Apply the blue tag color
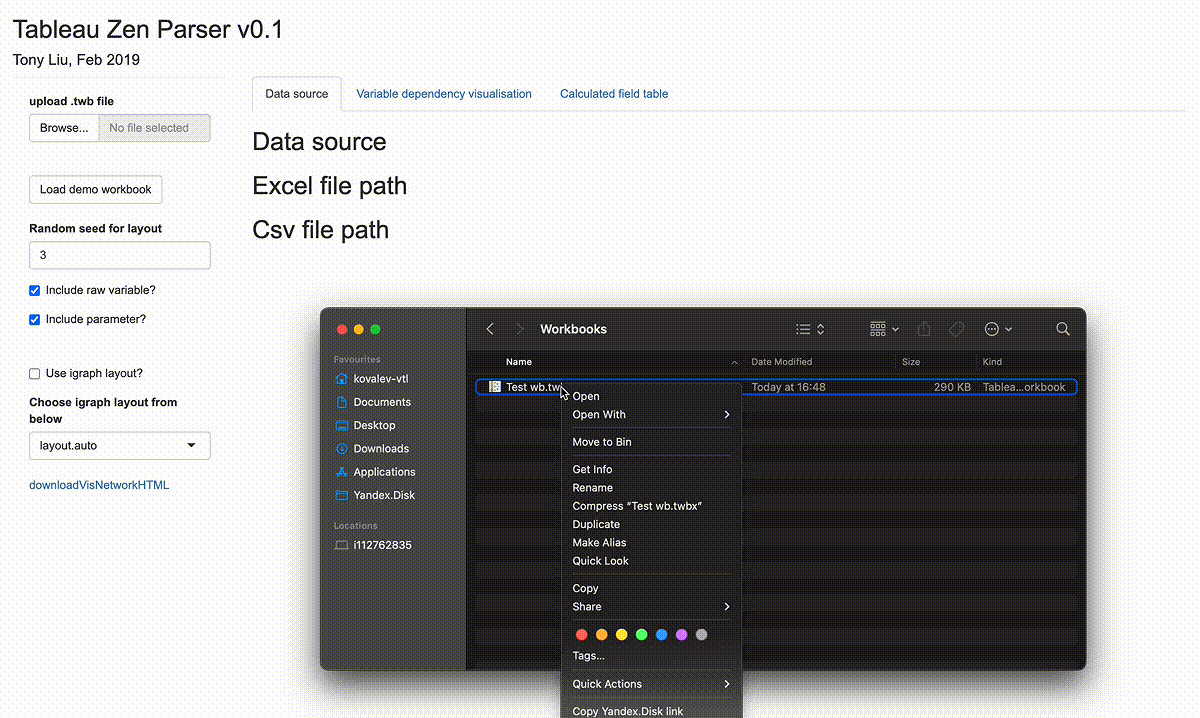 tap(662, 635)
